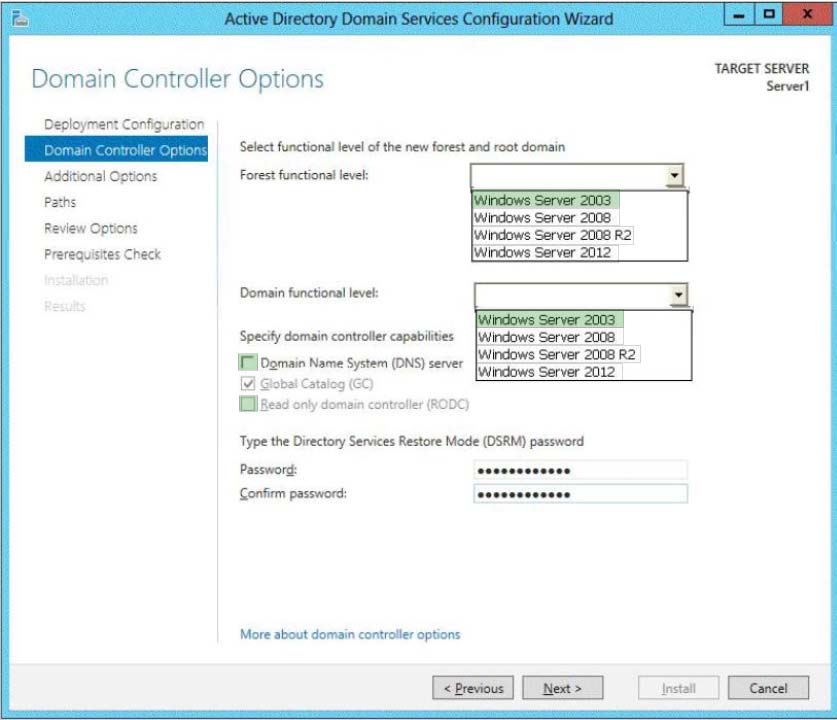The width and height of the screenshot is (837, 720).
Task: Focus the Confirm password field
Action: (579, 494)
